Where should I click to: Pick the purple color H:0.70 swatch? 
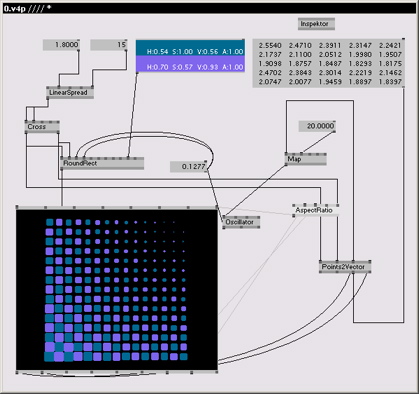pos(190,64)
